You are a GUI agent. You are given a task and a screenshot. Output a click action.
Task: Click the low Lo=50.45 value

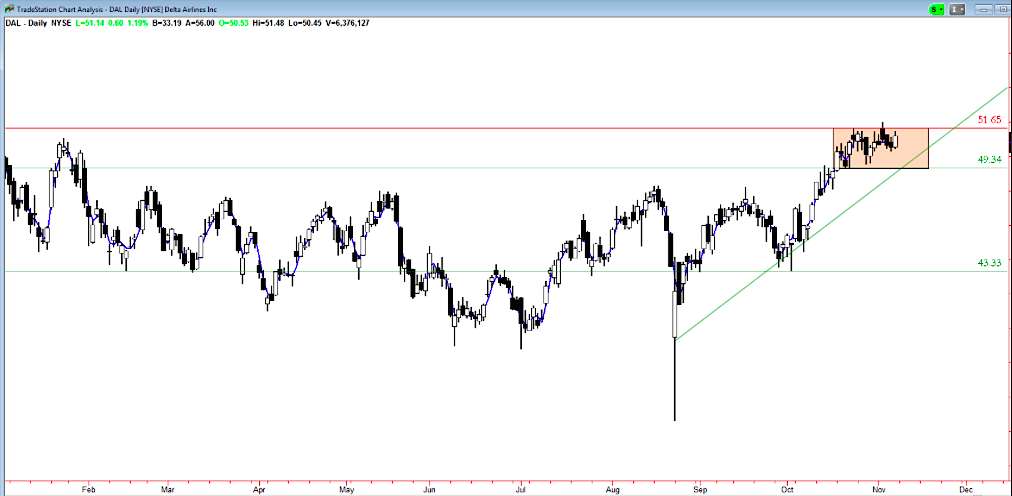point(307,23)
